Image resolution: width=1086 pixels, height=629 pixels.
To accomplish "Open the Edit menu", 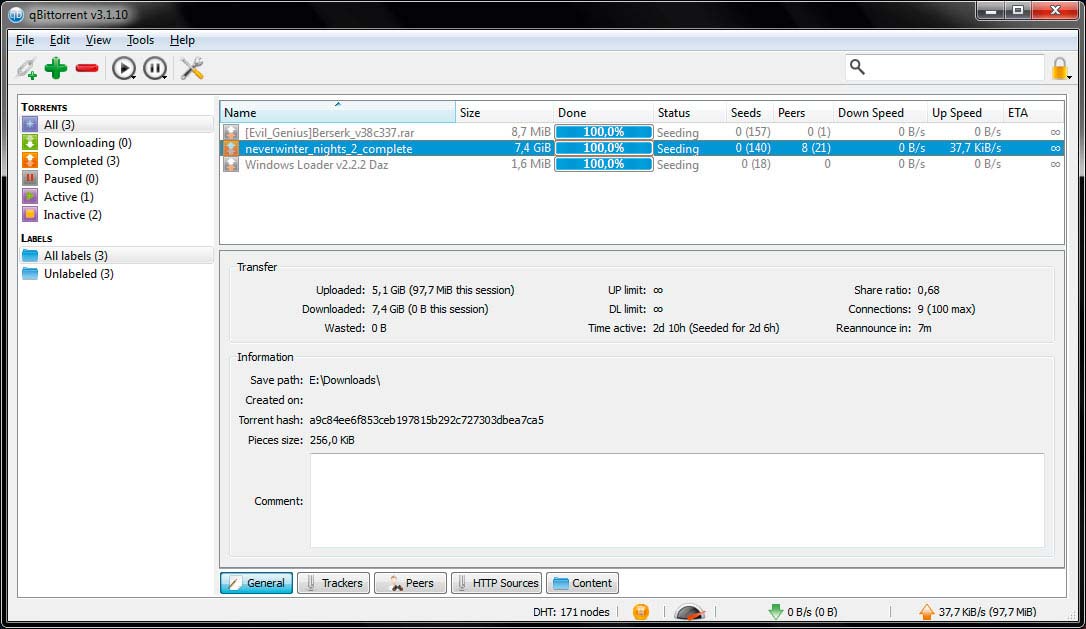I will (x=60, y=40).
